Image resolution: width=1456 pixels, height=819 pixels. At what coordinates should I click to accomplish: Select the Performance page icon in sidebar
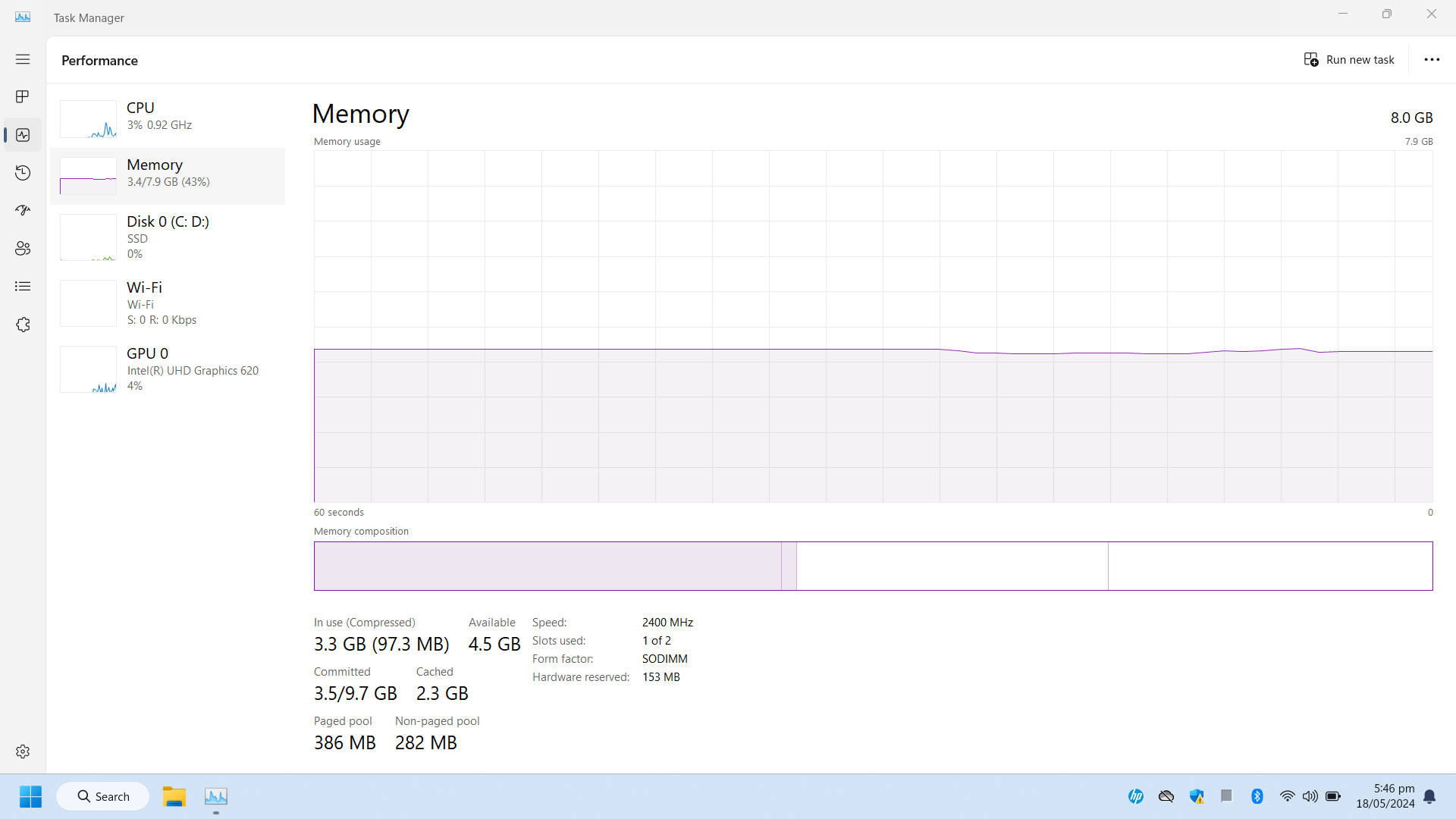coord(23,135)
